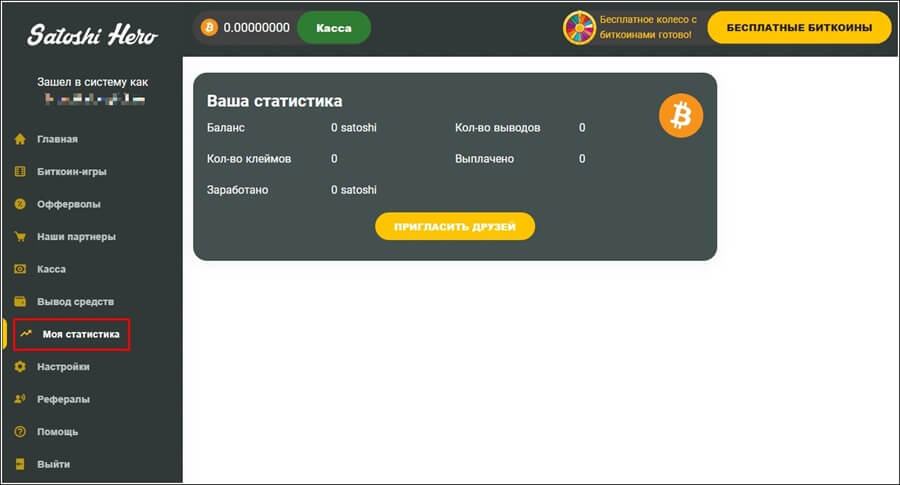Click the wallet icon for Вывод средств
This screenshot has height=485, width=900.
click(x=20, y=301)
